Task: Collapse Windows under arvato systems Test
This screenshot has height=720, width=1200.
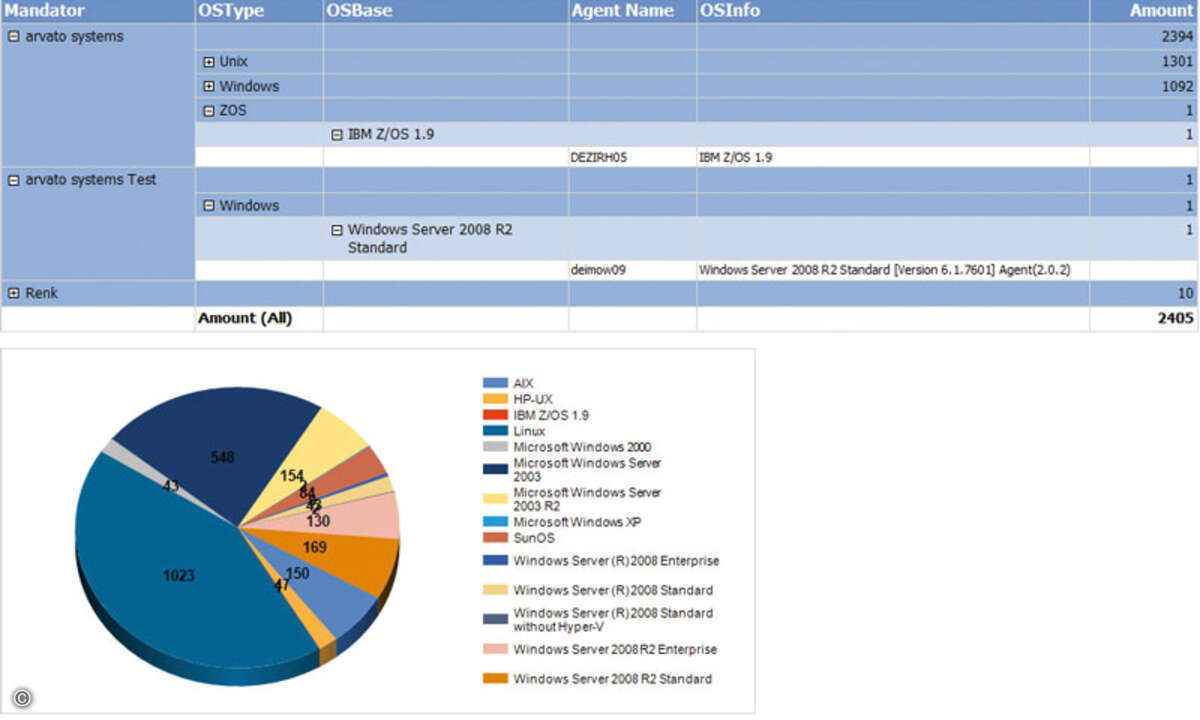Action: tap(210, 206)
